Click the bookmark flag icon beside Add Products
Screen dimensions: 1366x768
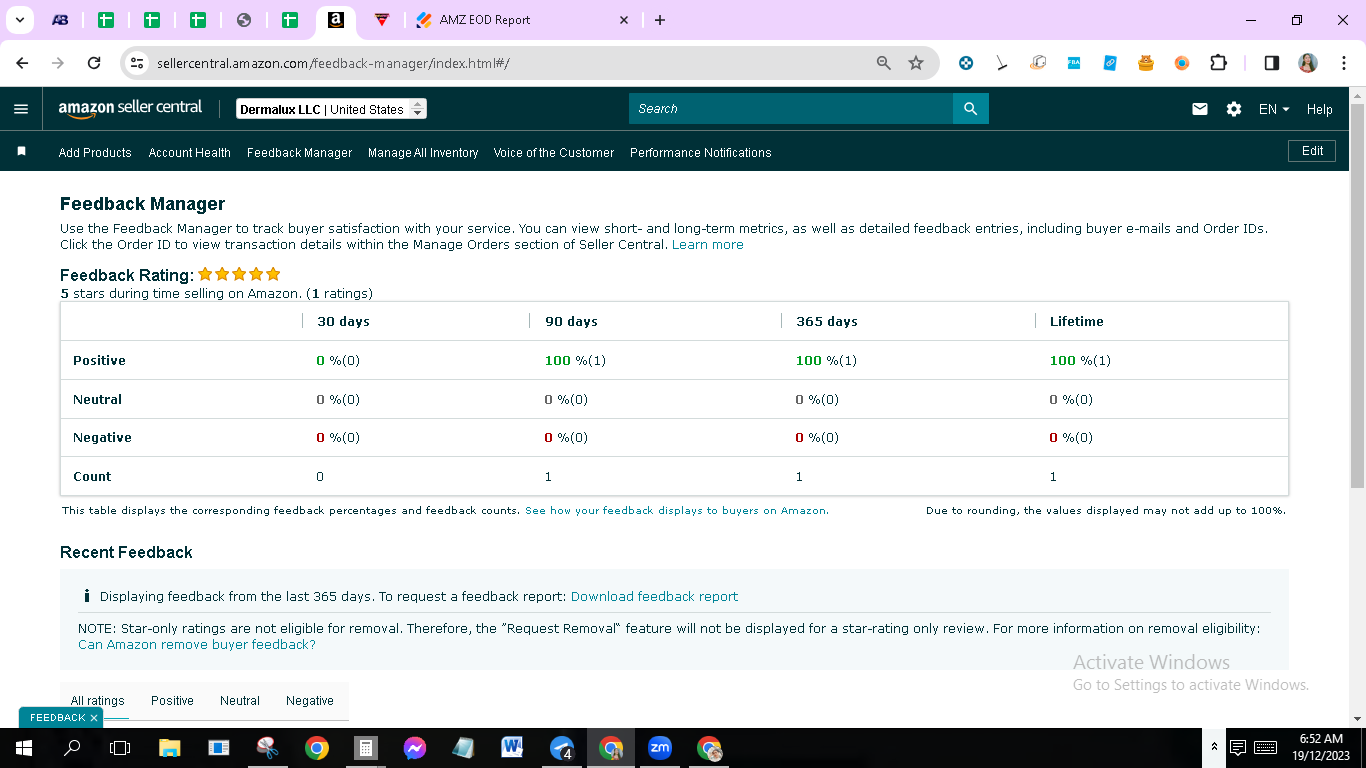point(21,152)
